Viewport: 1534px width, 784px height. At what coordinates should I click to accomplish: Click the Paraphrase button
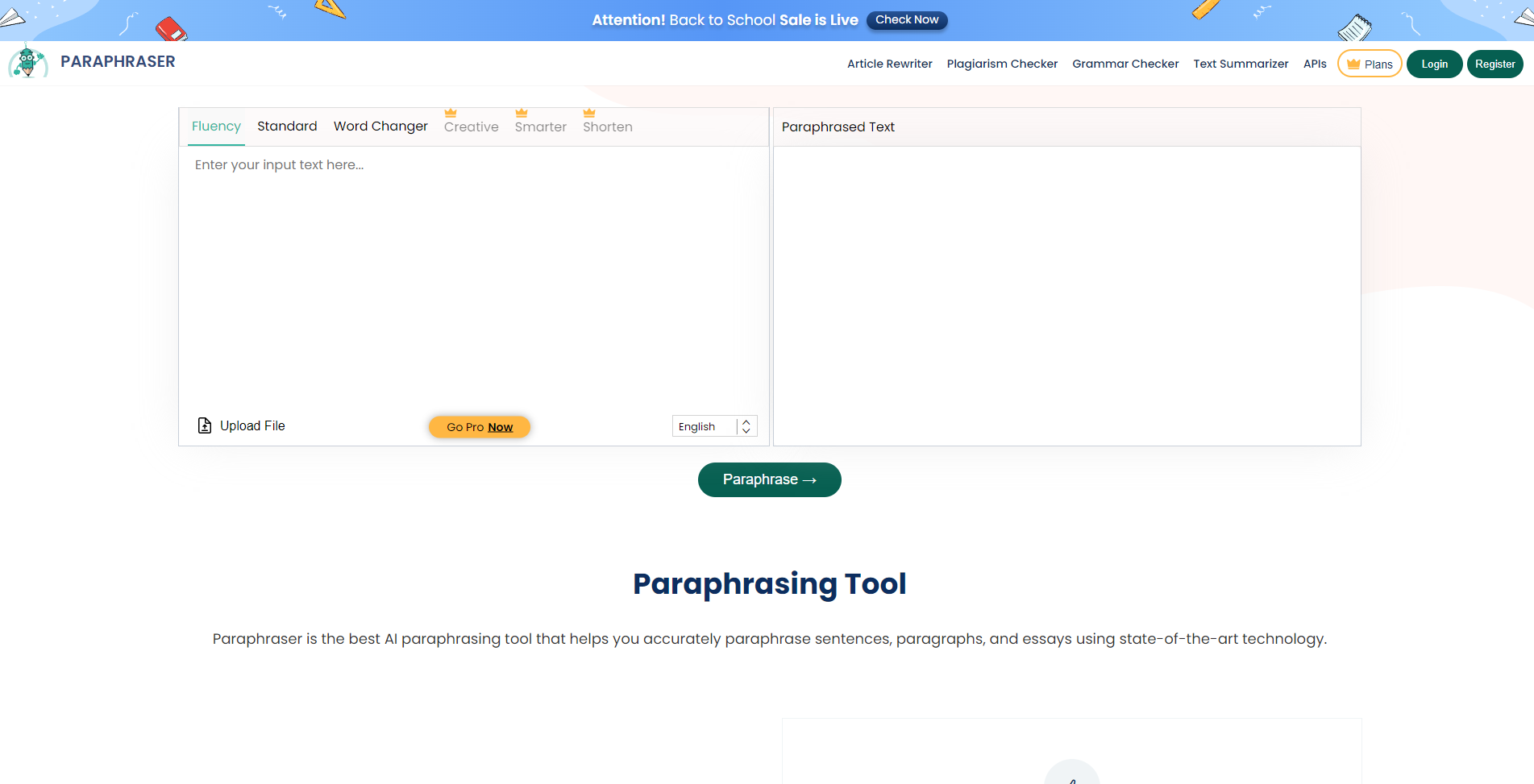click(770, 479)
